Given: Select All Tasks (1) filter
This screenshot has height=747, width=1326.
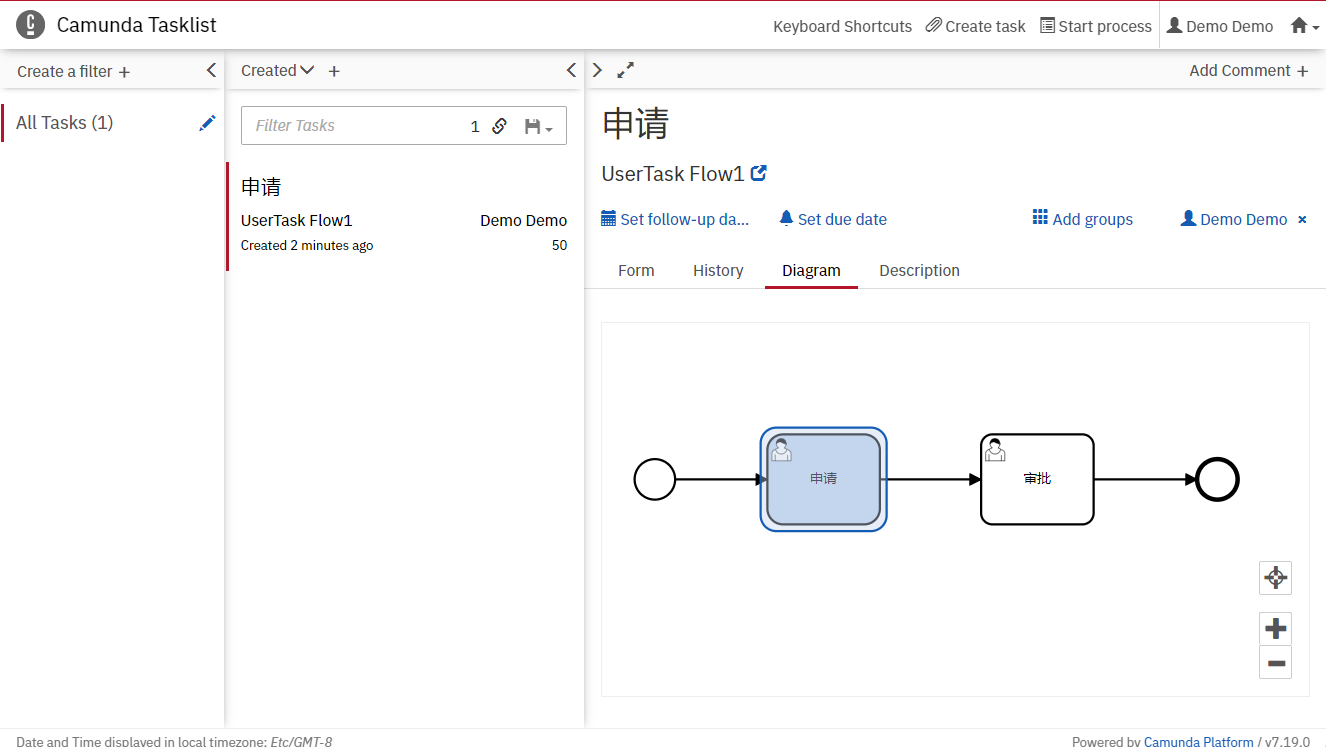Looking at the screenshot, I should pyautogui.click(x=64, y=123).
